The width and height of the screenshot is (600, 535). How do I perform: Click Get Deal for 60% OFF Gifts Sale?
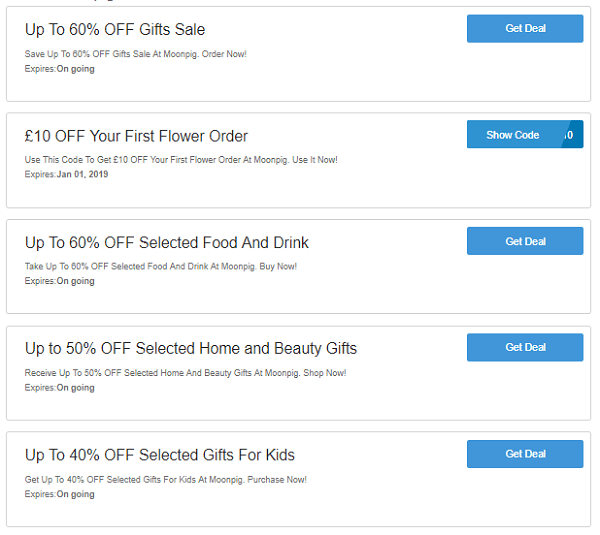[524, 29]
